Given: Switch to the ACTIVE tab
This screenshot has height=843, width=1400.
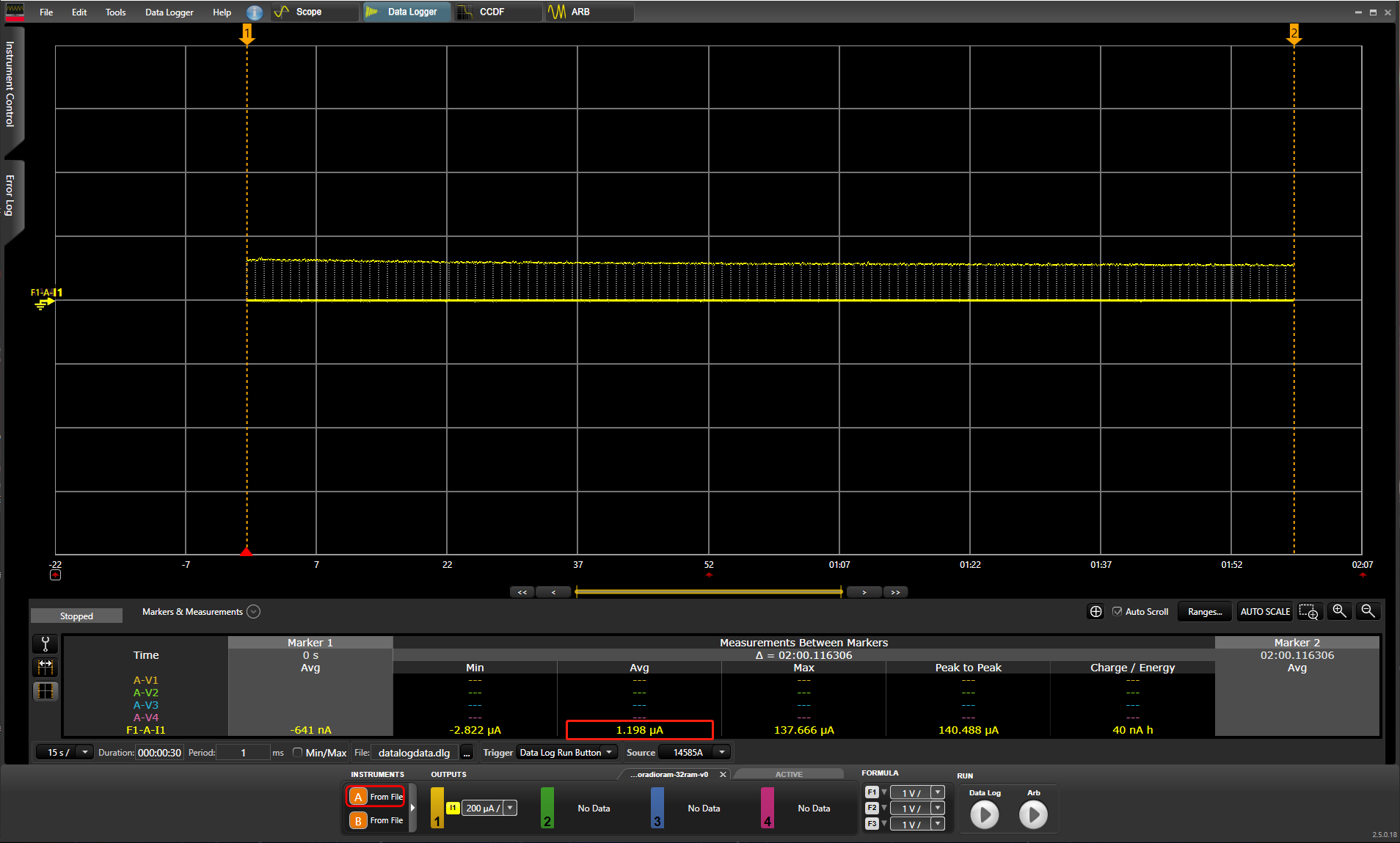Looking at the screenshot, I should point(789,774).
